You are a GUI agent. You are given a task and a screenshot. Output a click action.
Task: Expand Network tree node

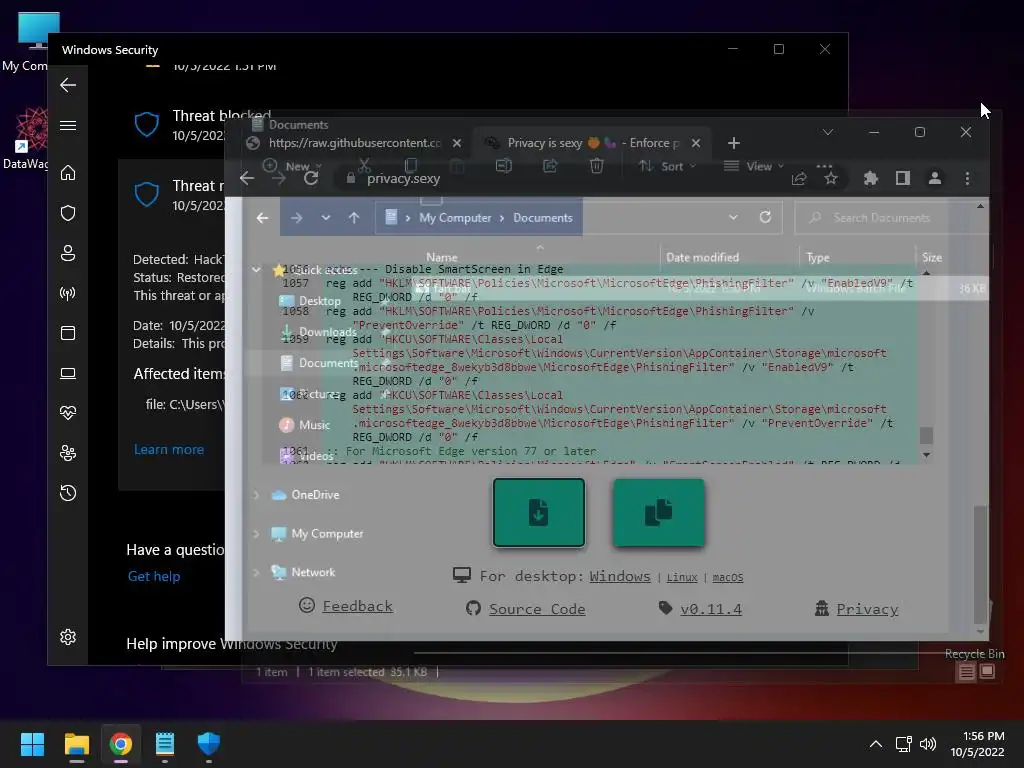(x=256, y=572)
